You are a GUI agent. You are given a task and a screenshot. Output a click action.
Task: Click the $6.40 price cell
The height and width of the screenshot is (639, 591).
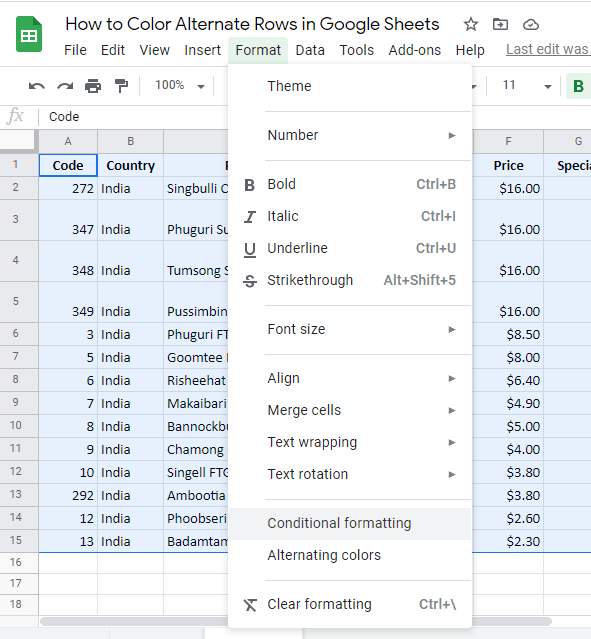coord(508,380)
